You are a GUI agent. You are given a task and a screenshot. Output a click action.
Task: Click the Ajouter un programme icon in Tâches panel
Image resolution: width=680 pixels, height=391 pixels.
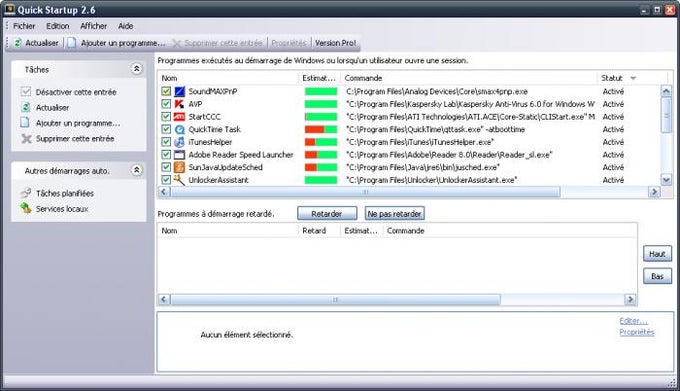coord(25,123)
